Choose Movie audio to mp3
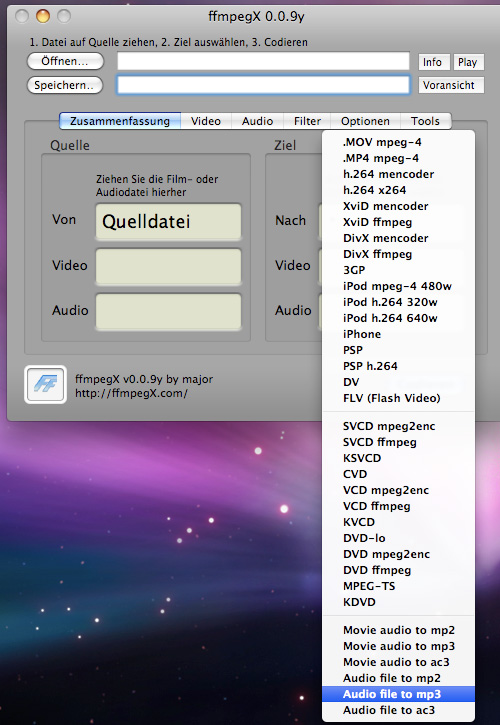This screenshot has height=725, width=500. 398,646
